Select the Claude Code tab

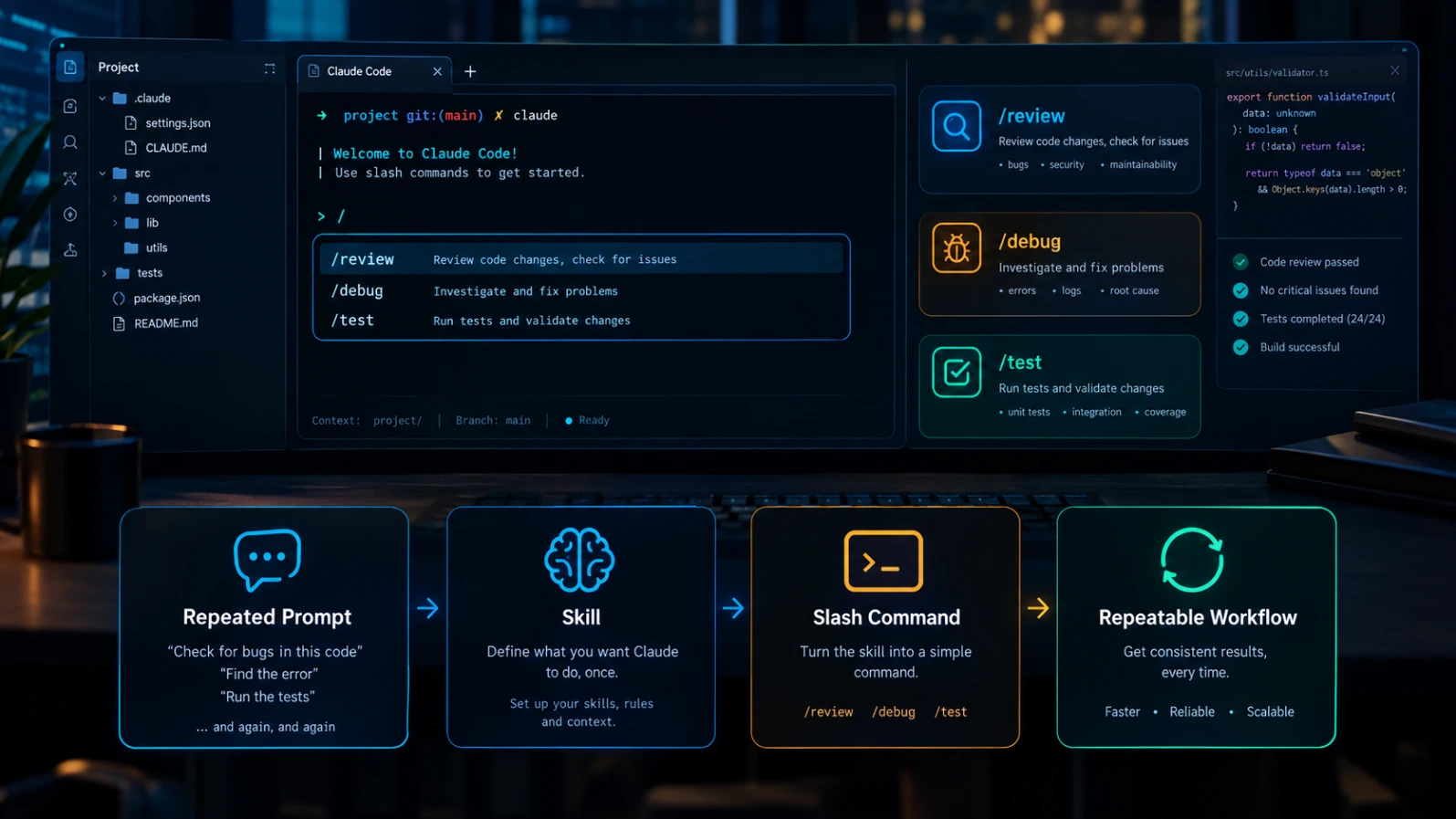coord(375,71)
